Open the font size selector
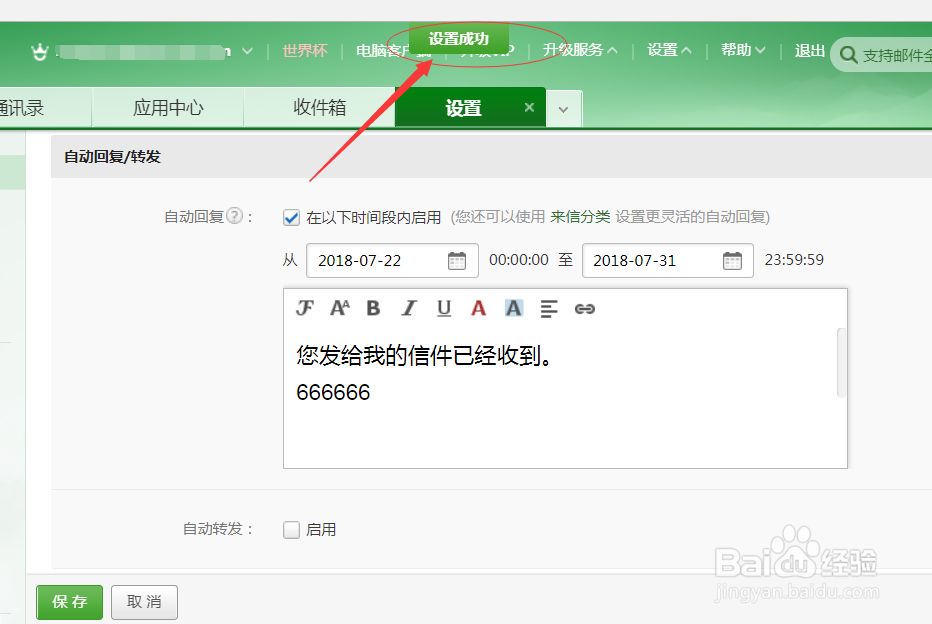Viewport: 932px width, 624px height. 339,308
